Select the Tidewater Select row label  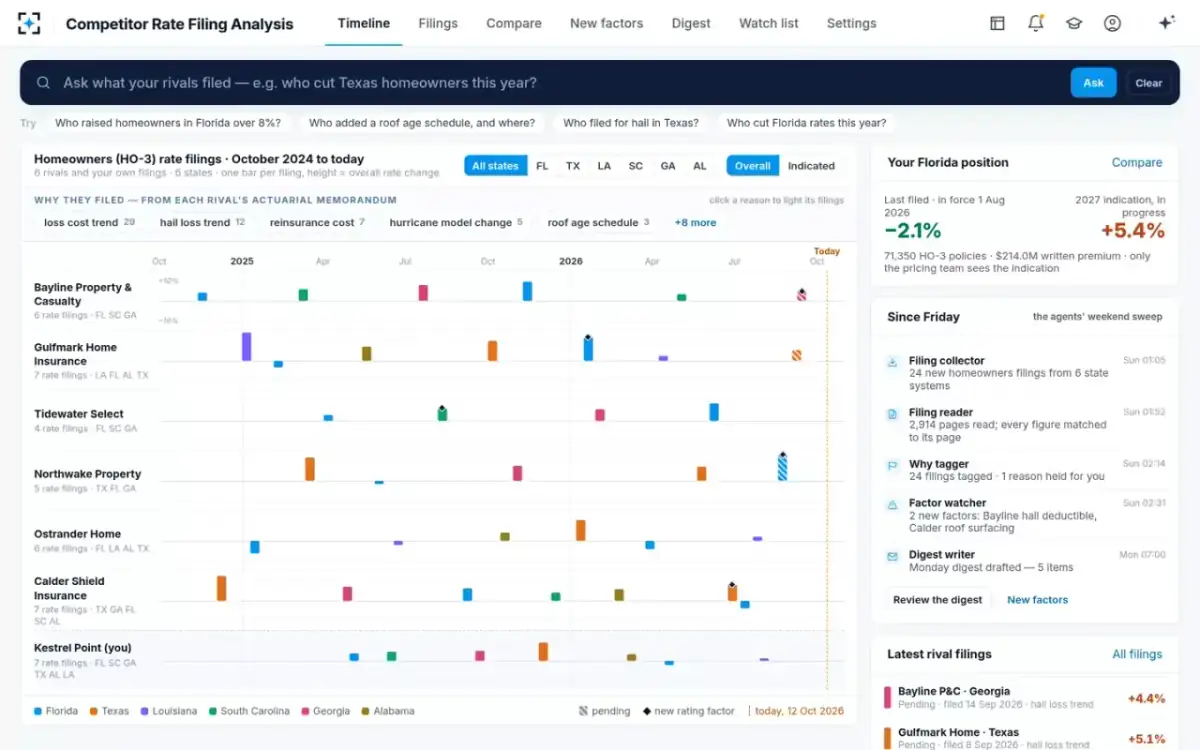(79, 414)
